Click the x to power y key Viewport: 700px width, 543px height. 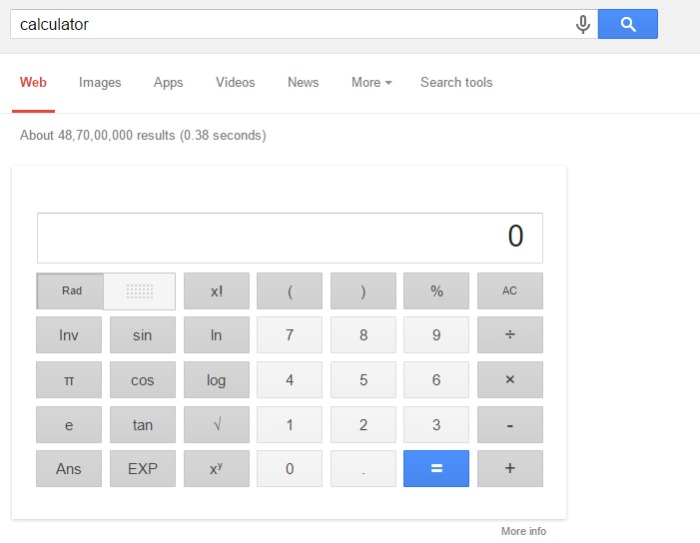pyautogui.click(x=217, y=468)
